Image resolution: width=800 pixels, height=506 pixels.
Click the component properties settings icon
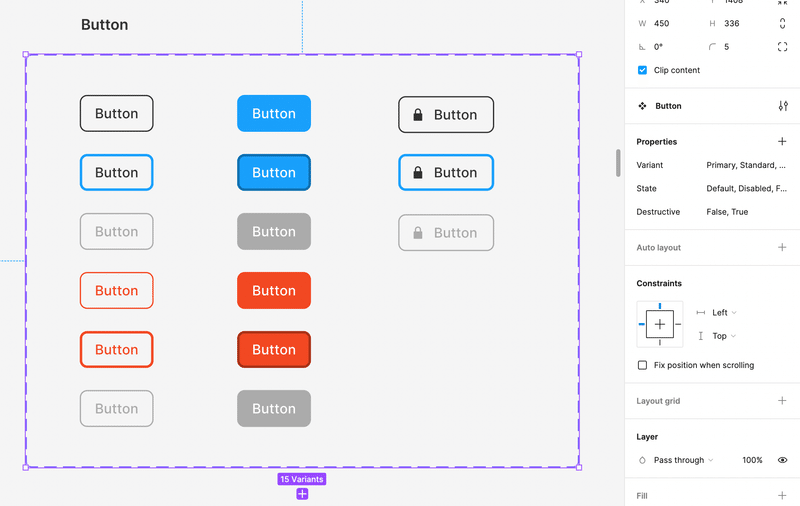click(783, 106)
